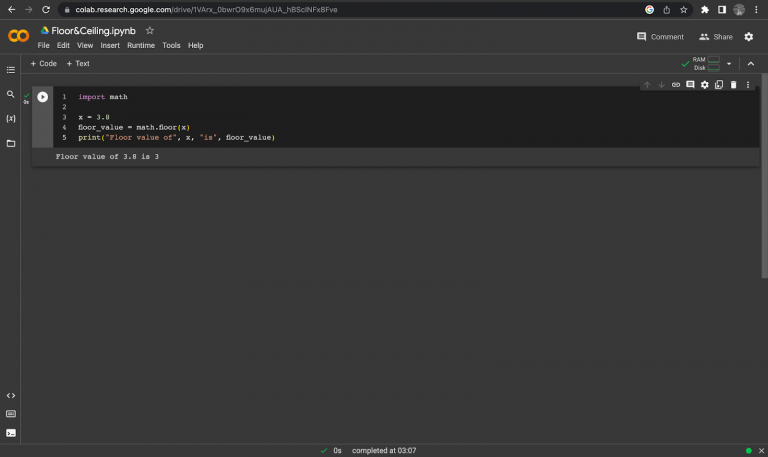Add a comment to the cell
The width and height of the screenshot is (768, 457).
pyautogui.click(x=690, y=85)
